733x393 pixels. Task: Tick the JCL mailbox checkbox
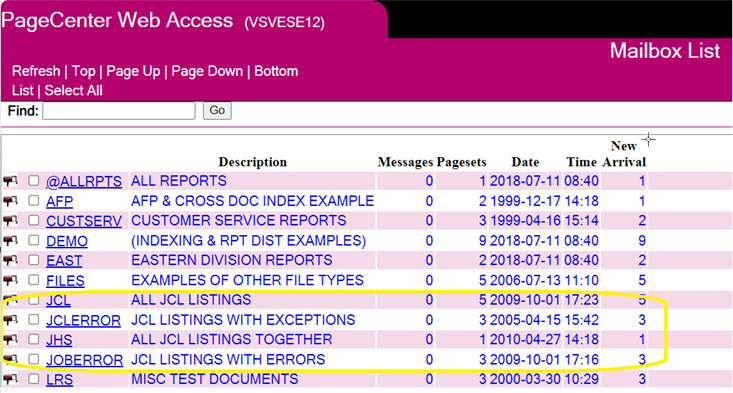(x=34, y=300)
